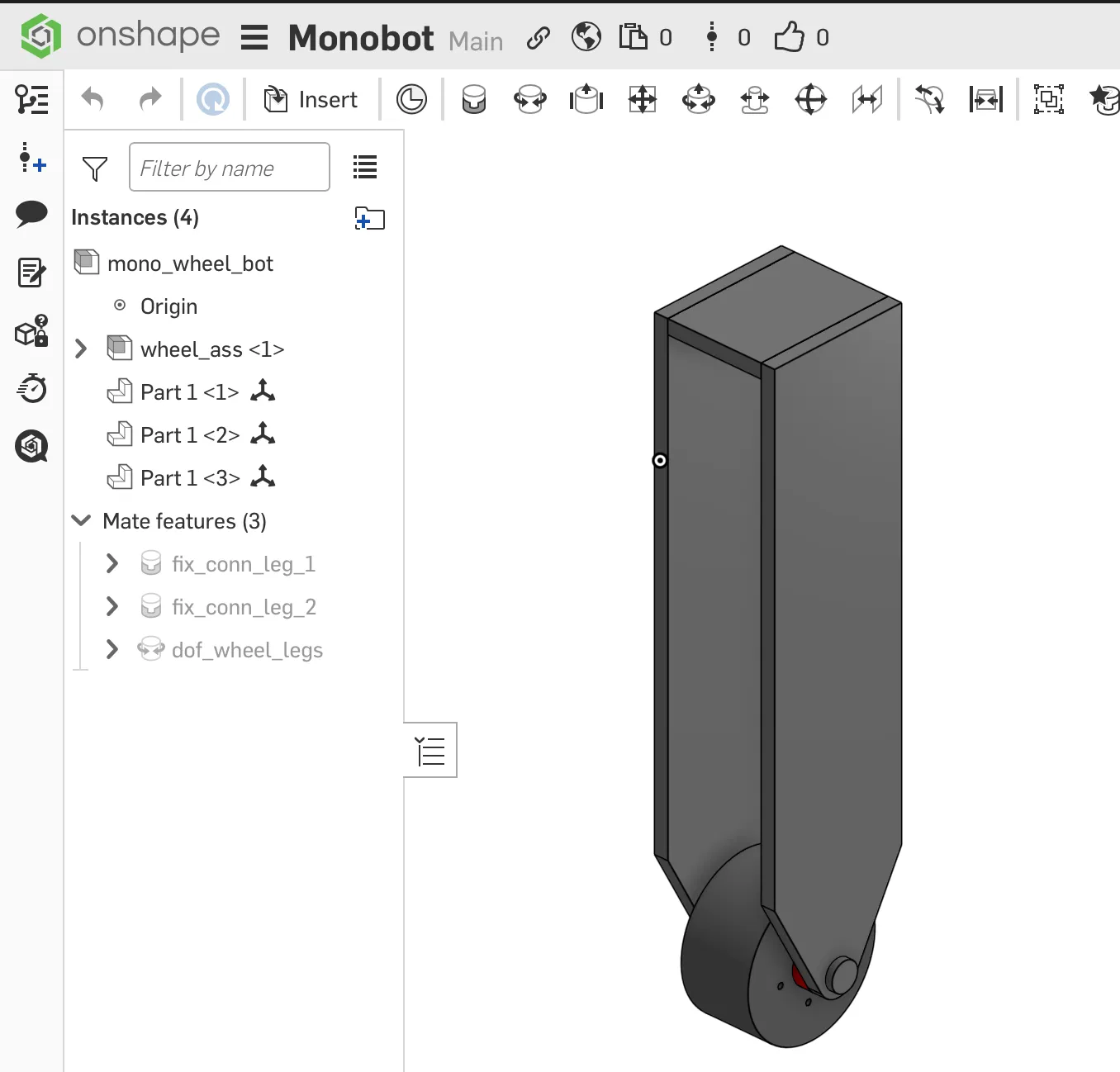
Task: Click mate connector icon of Part 1 <2>
Action: (x=263, y=434)
